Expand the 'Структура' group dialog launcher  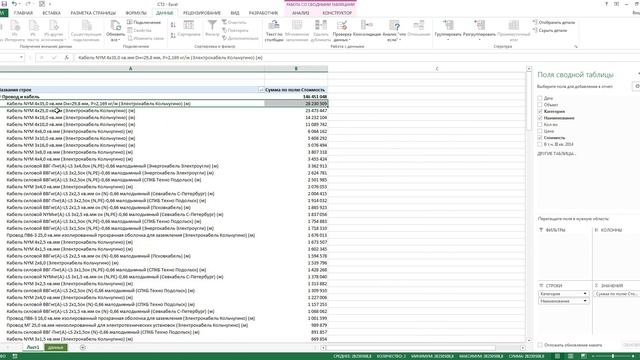pyautogui.click(x=576, y=47)
